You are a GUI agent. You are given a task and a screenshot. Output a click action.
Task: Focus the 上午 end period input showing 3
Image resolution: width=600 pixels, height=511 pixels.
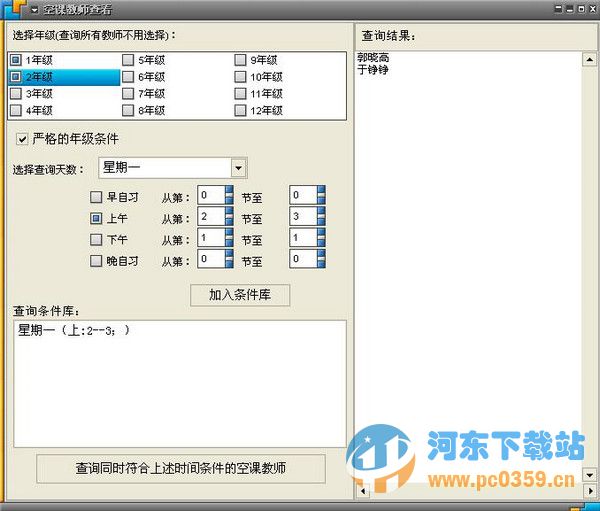(x=303, y=216)
